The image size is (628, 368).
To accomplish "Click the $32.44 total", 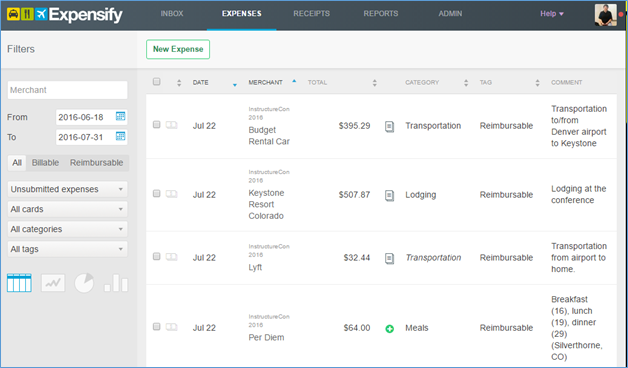I will click(x=357, y=257).
